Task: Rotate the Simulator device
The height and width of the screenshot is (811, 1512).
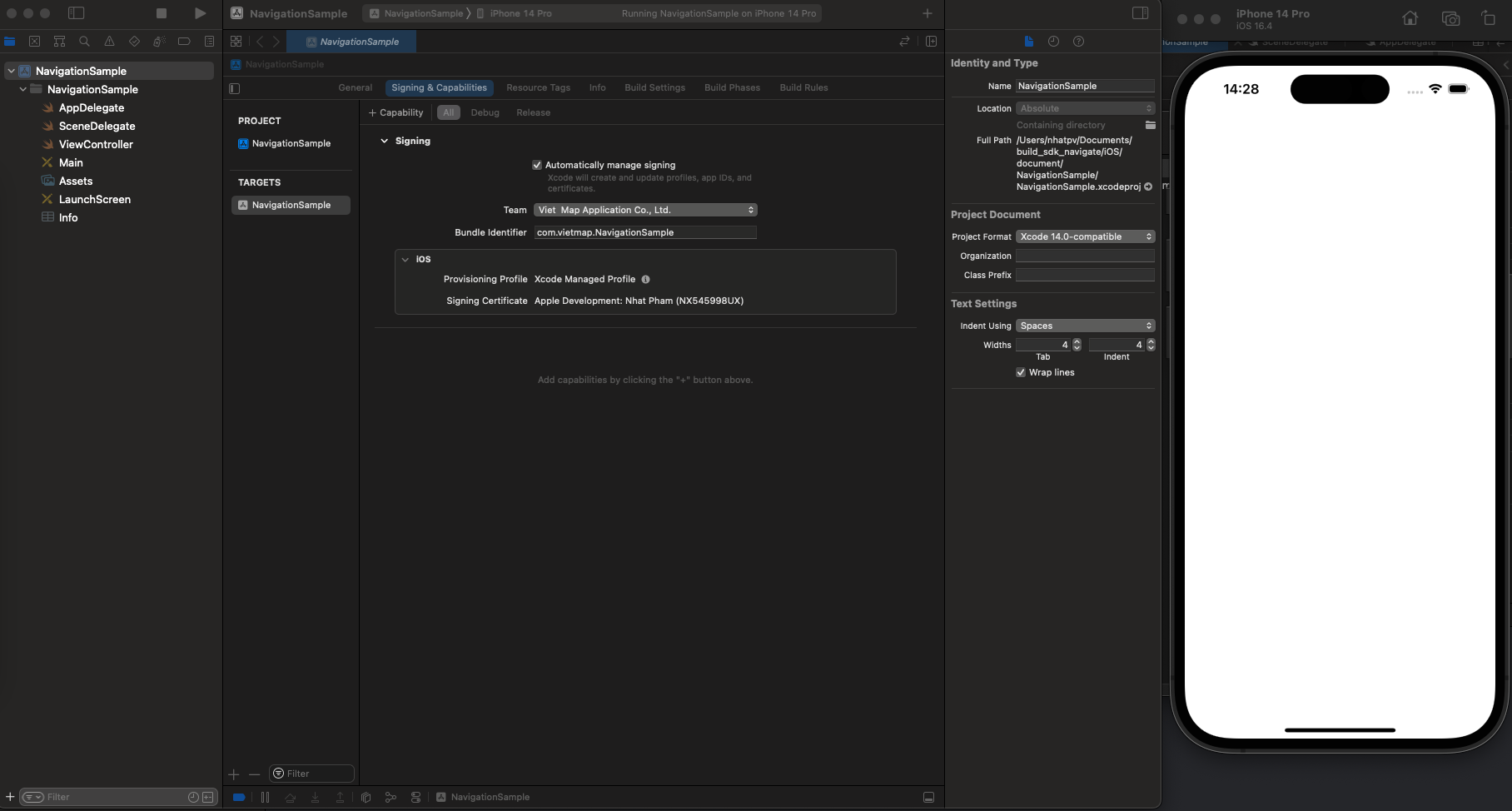Action: 1489,18
